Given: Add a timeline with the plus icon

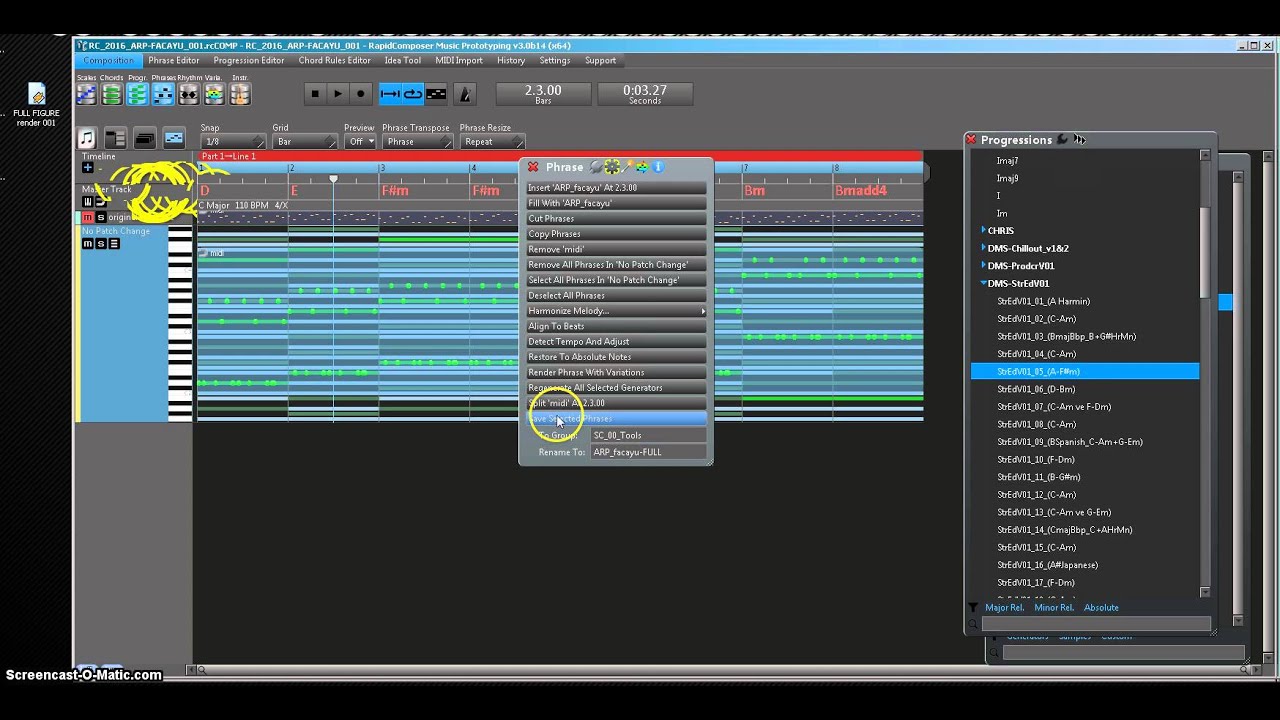Looking at the screenshot, I should click(87, 168).
